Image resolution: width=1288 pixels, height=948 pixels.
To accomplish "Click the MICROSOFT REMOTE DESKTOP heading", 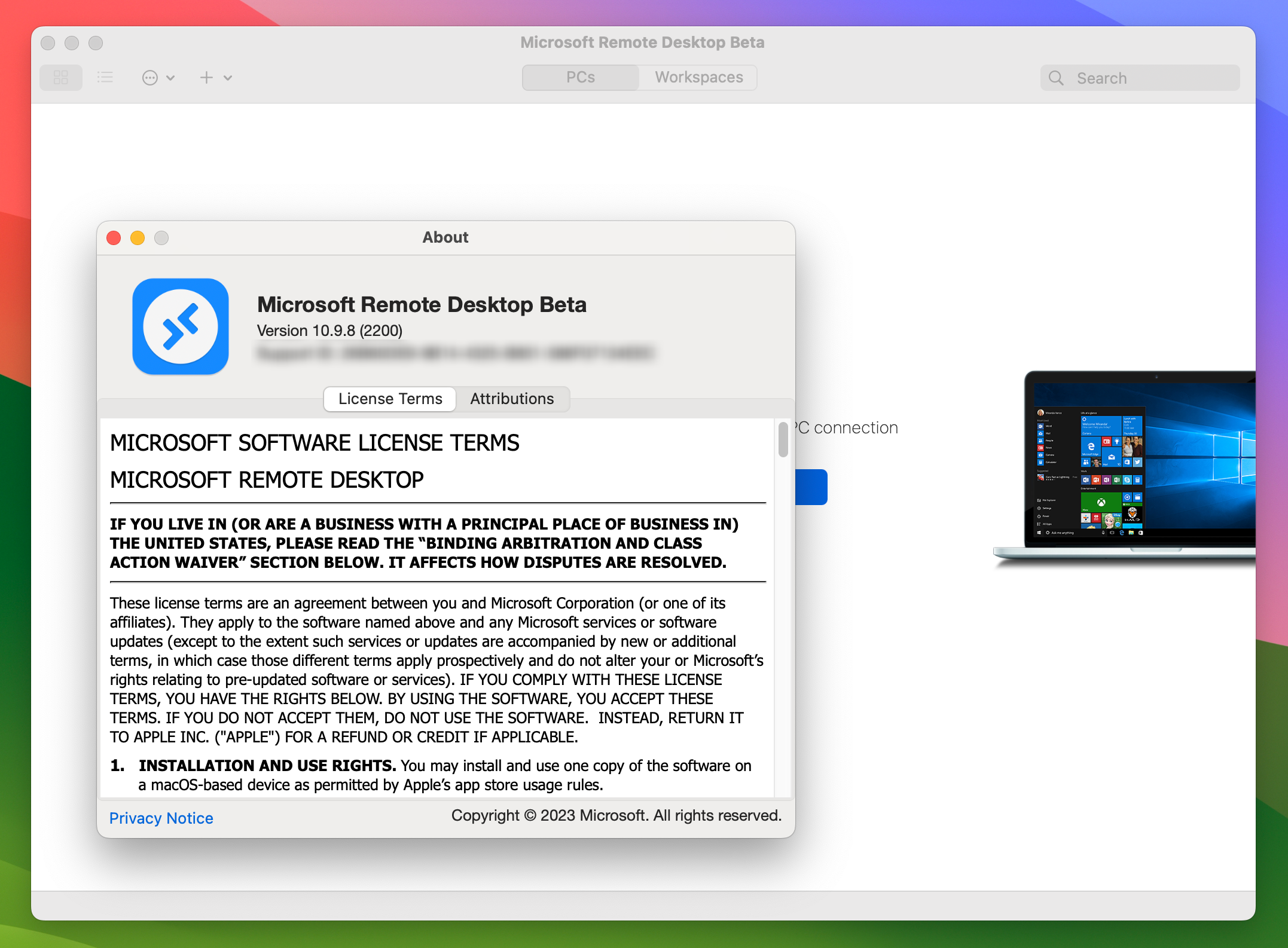I will click(x=267, y=481).
